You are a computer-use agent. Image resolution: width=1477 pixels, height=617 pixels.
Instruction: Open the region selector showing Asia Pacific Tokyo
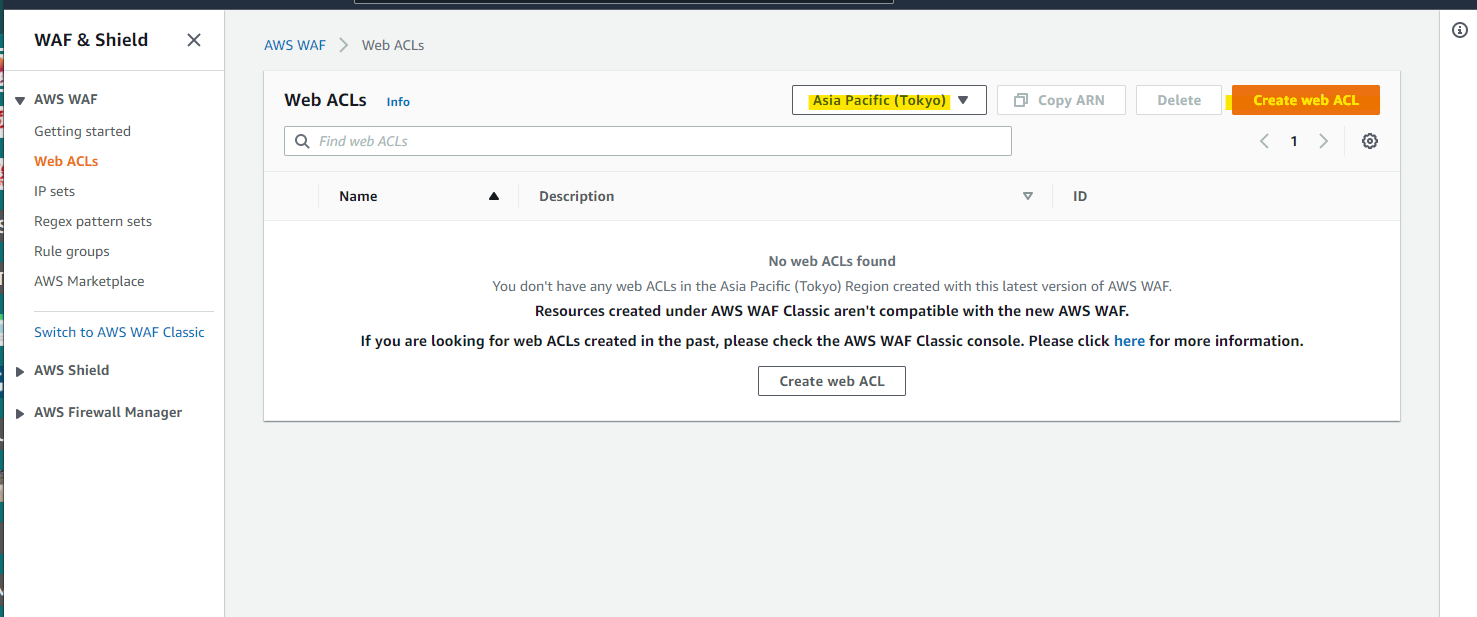click(888, 100)
